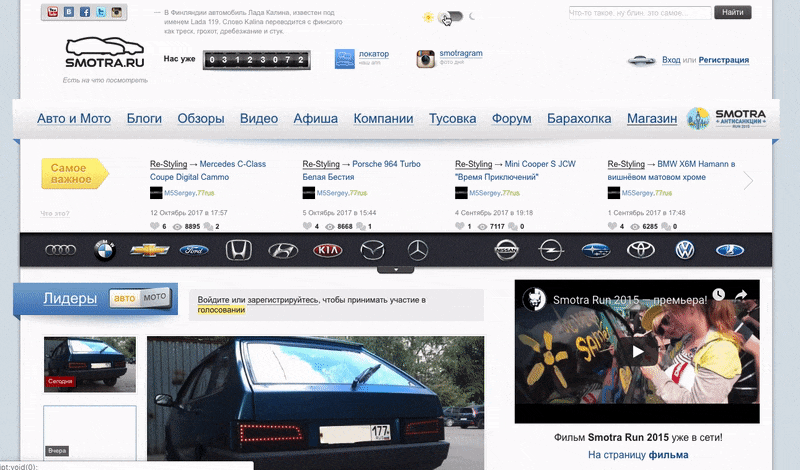Click the share arrow icon on video
The height and width of the screenshot is (470, 800).
tap(741, 294)
